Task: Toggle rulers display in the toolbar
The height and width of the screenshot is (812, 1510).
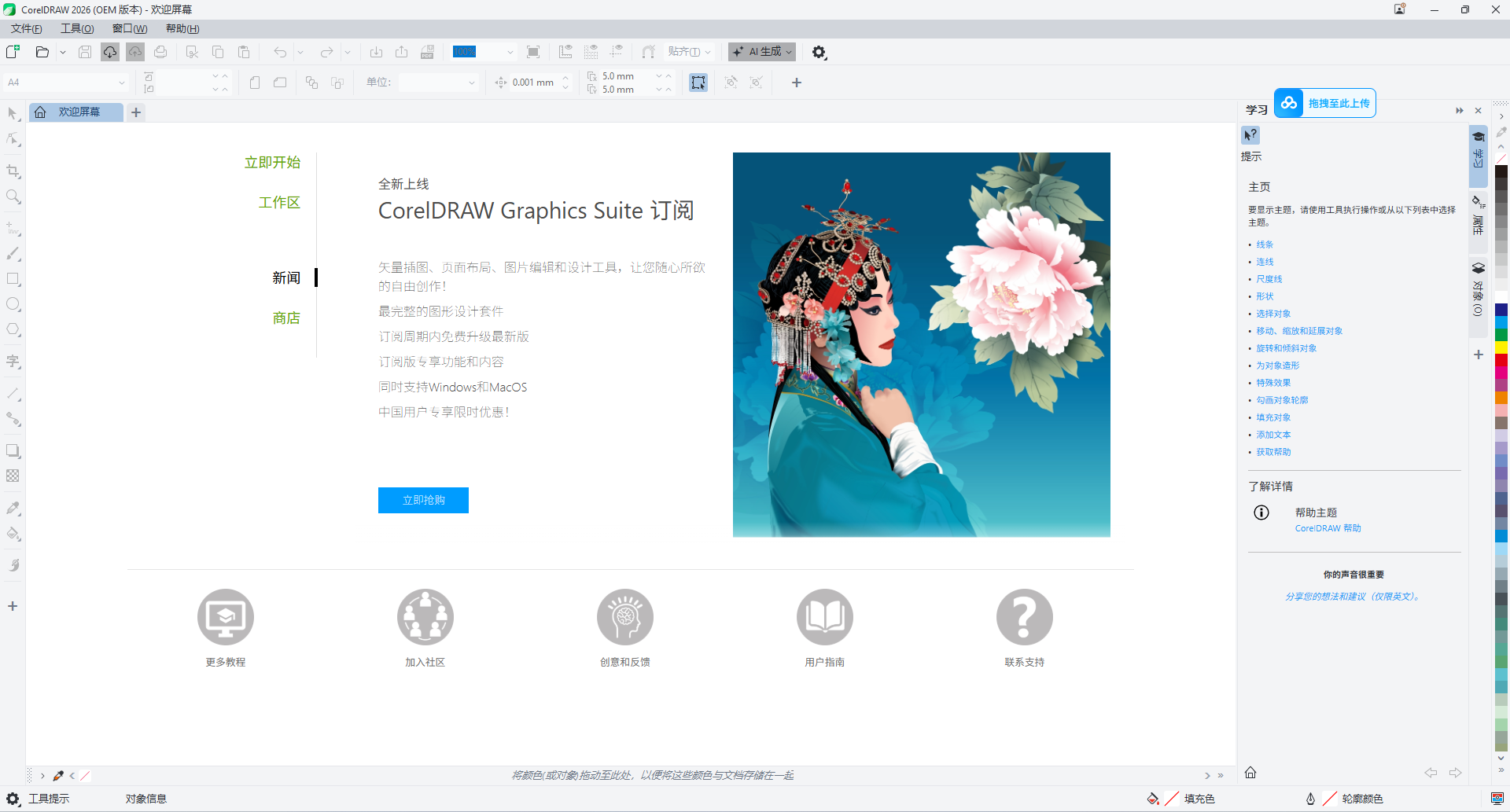Action: pyautogui.click(x=565, y=52)
